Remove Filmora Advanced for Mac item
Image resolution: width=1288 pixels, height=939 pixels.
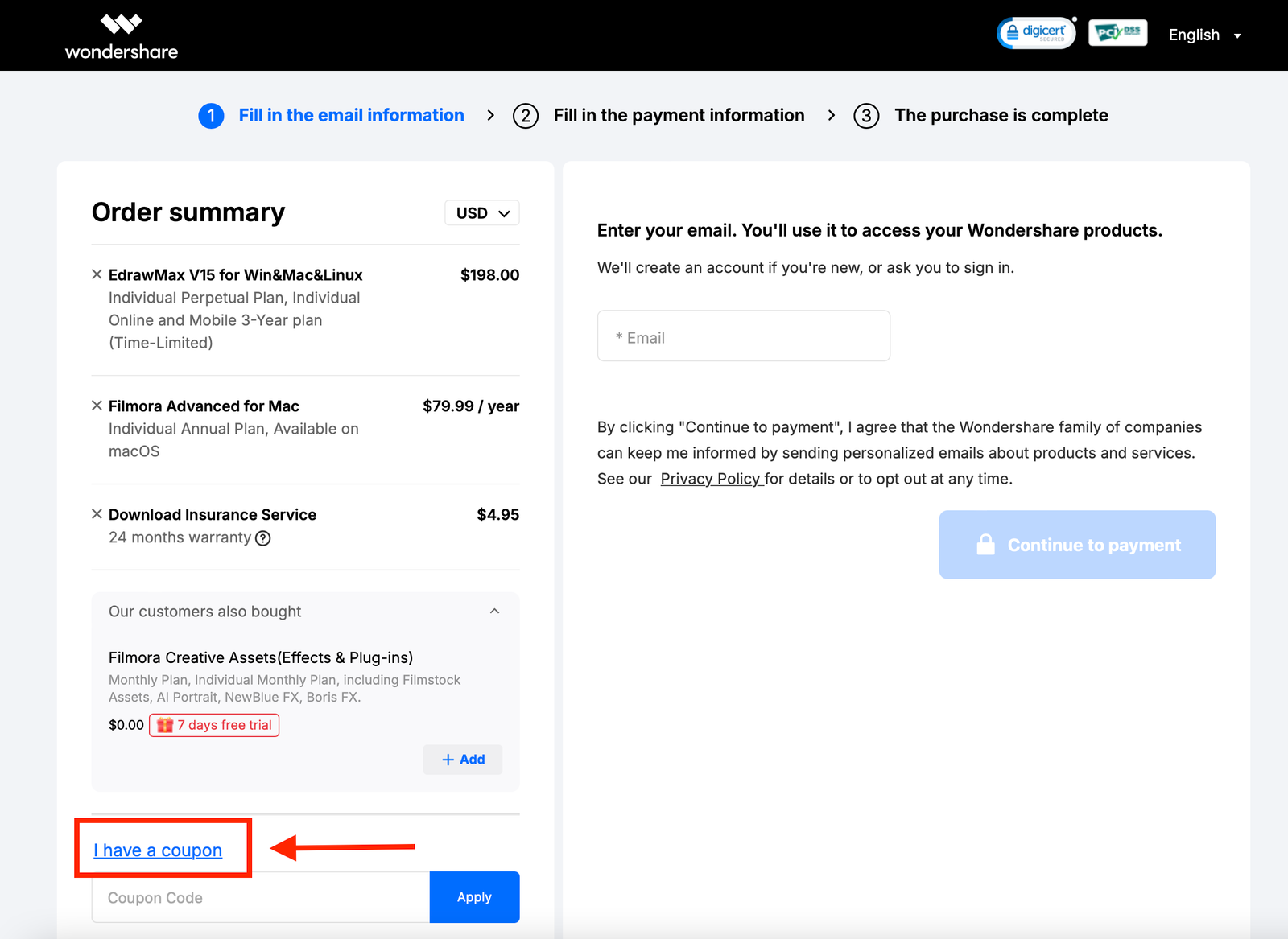point(97,406)
